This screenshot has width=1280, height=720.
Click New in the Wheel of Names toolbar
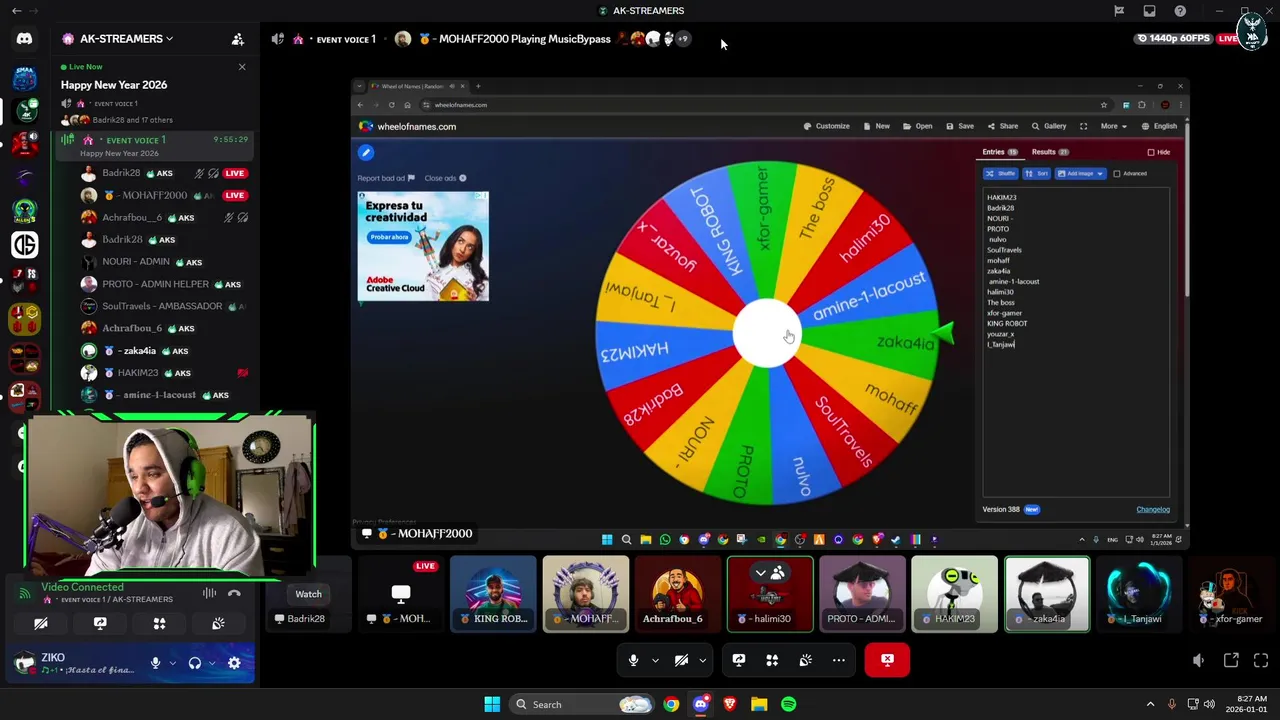[876, 126]
